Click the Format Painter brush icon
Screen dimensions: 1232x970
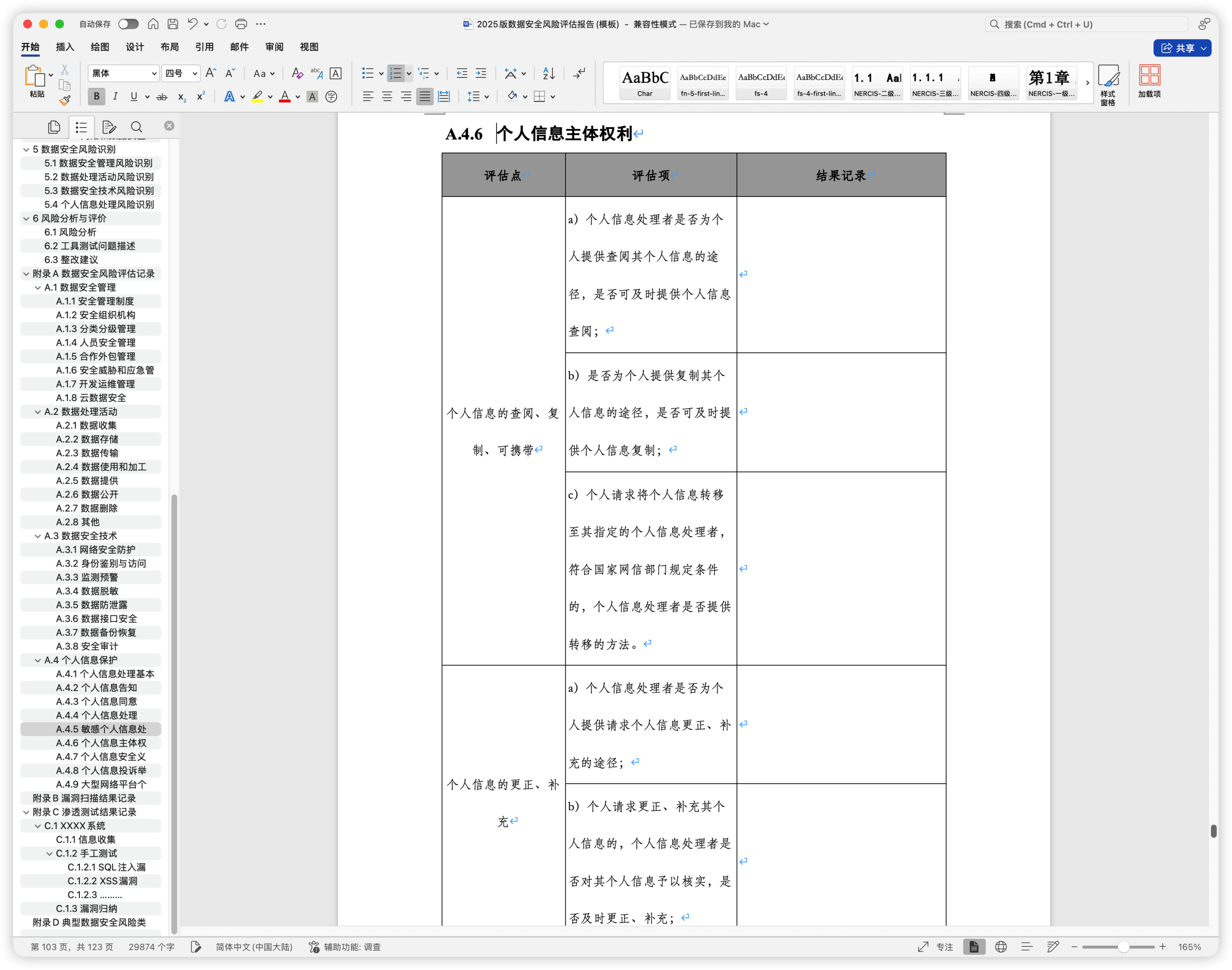[64, 101]
